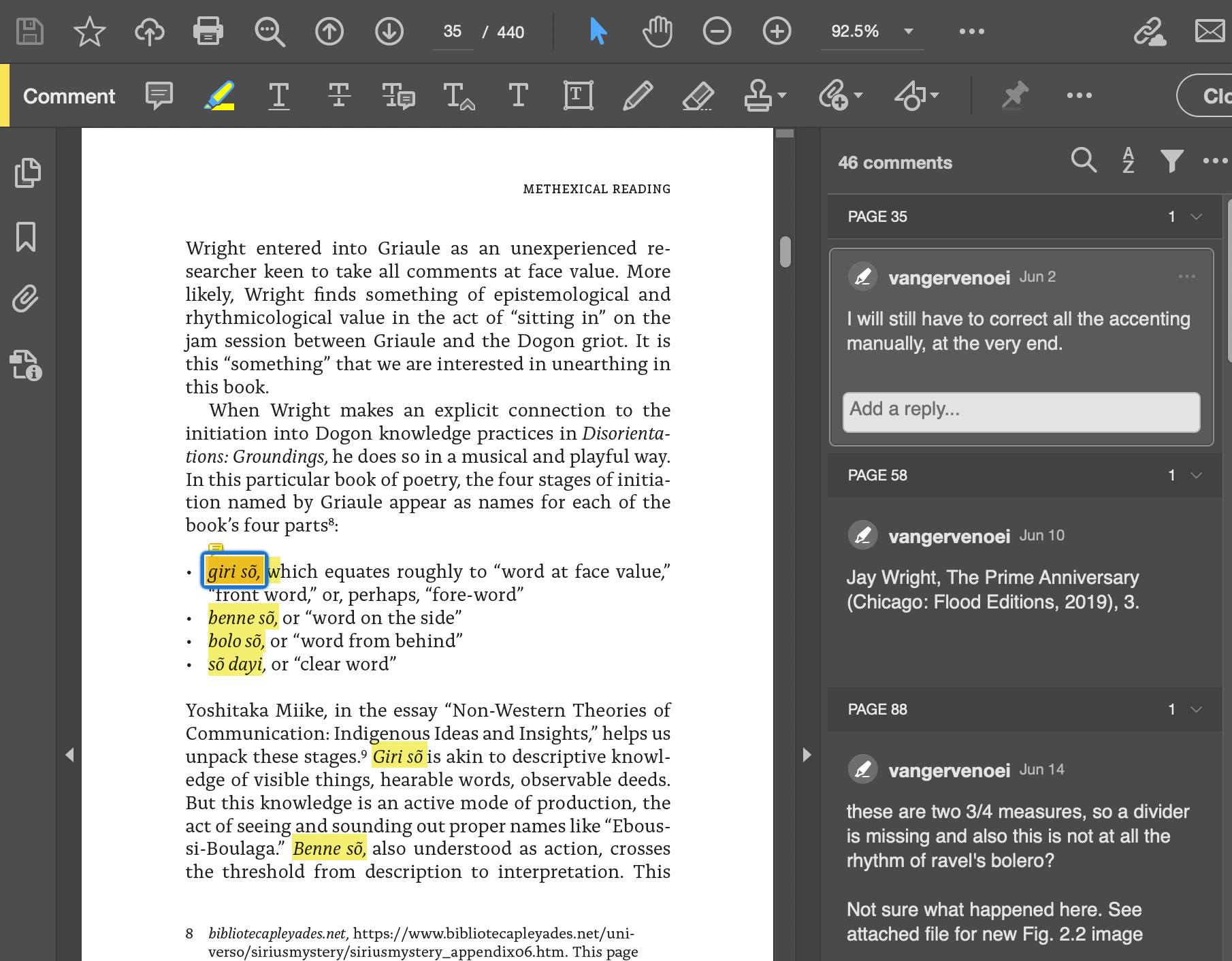Select the arrow selection tool

tap(598, 31)
